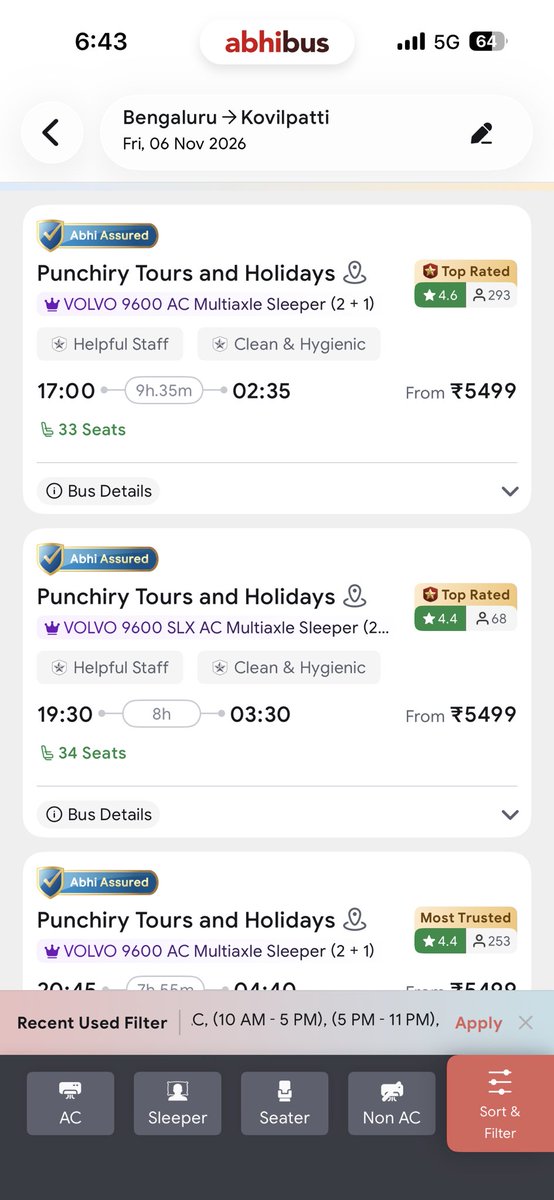Screen dimensions: 554x1200
Task: Show Bus Details for the 17:00 departure
Action: point(98,491)
